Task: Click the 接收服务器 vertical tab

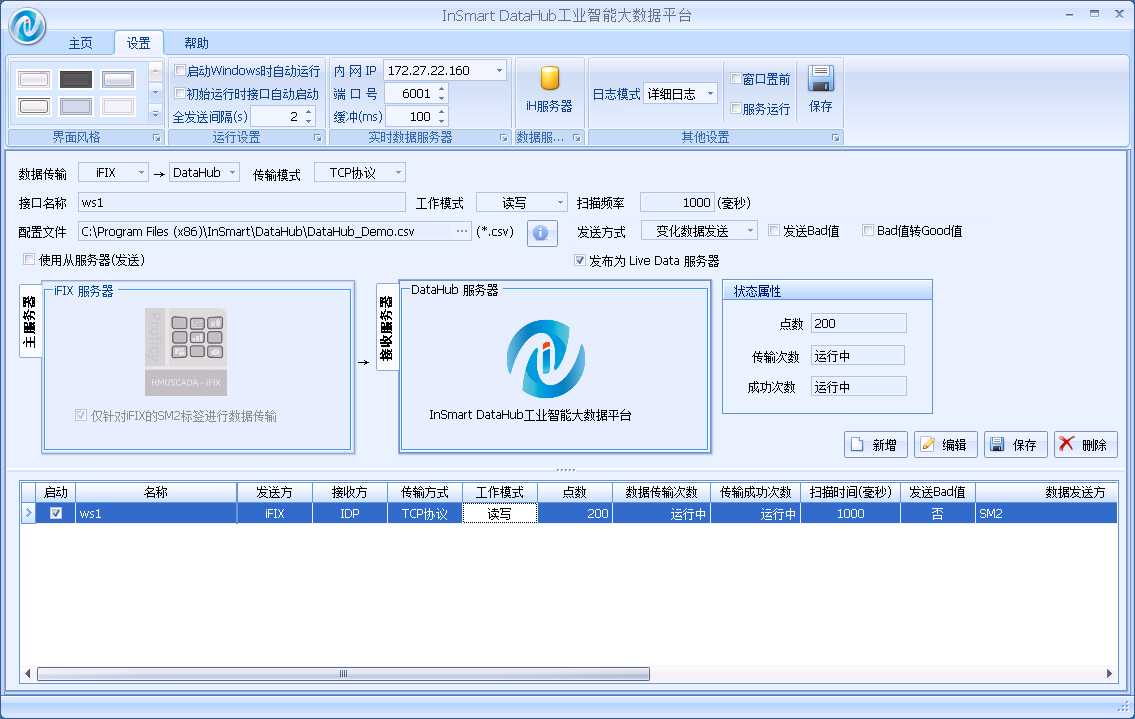Action: (x=387, y=327)
